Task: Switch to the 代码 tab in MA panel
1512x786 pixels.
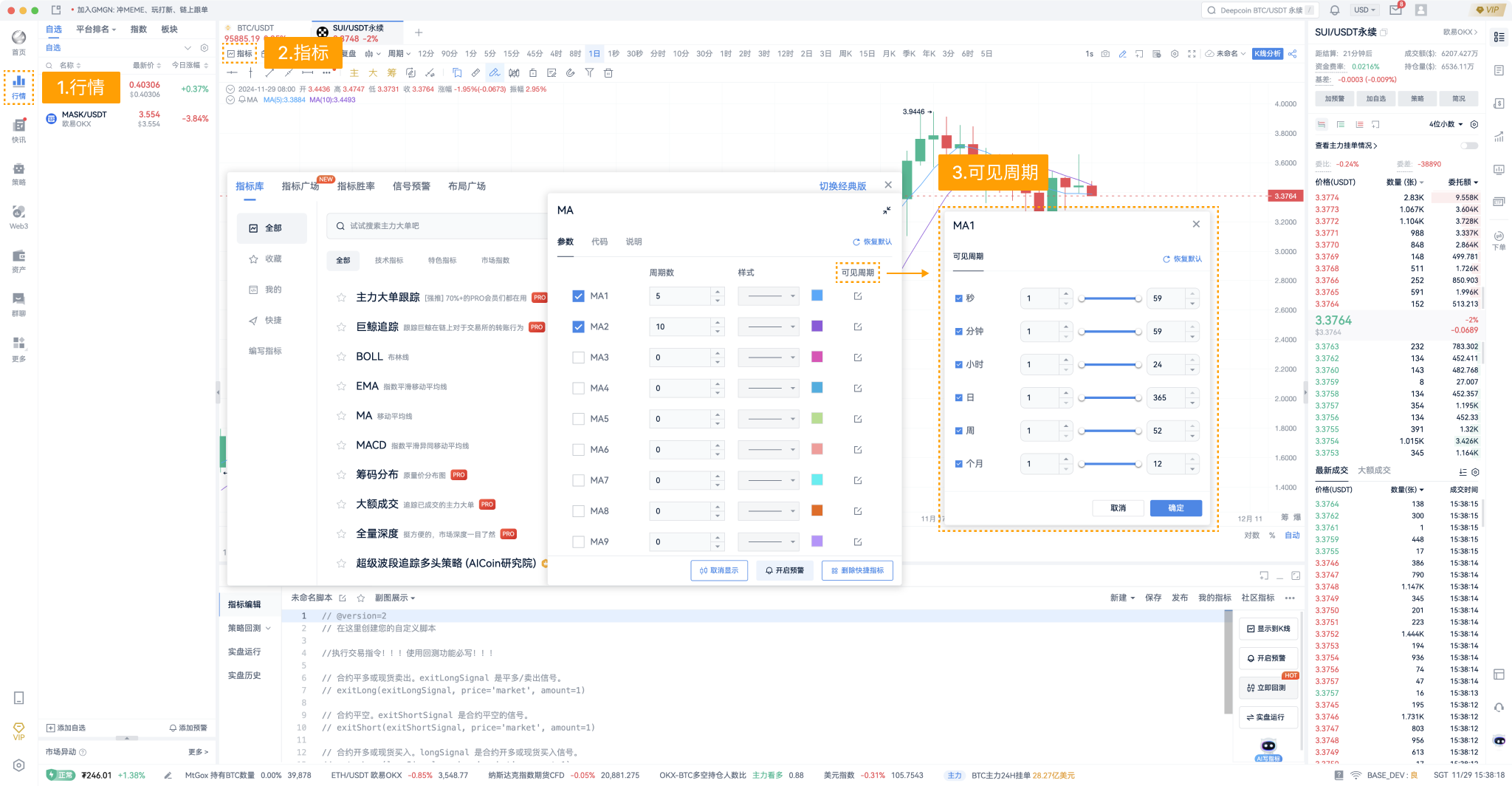Action: [x=599, y=242]
